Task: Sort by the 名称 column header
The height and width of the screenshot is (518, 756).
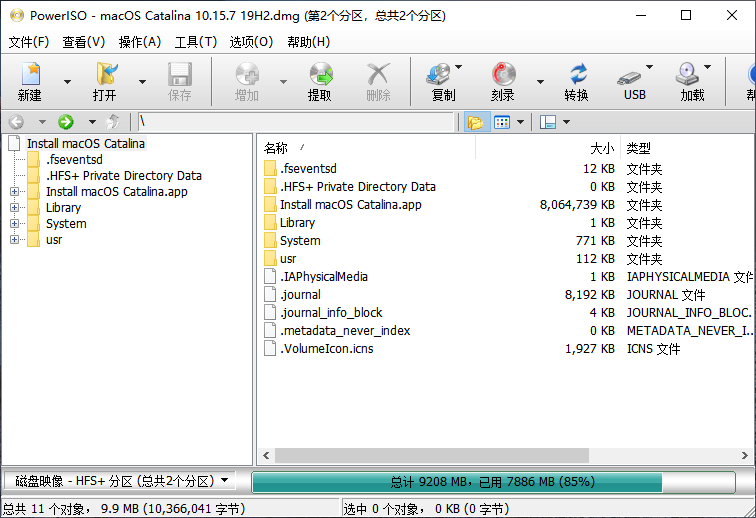Action: (x=367, y=148)
